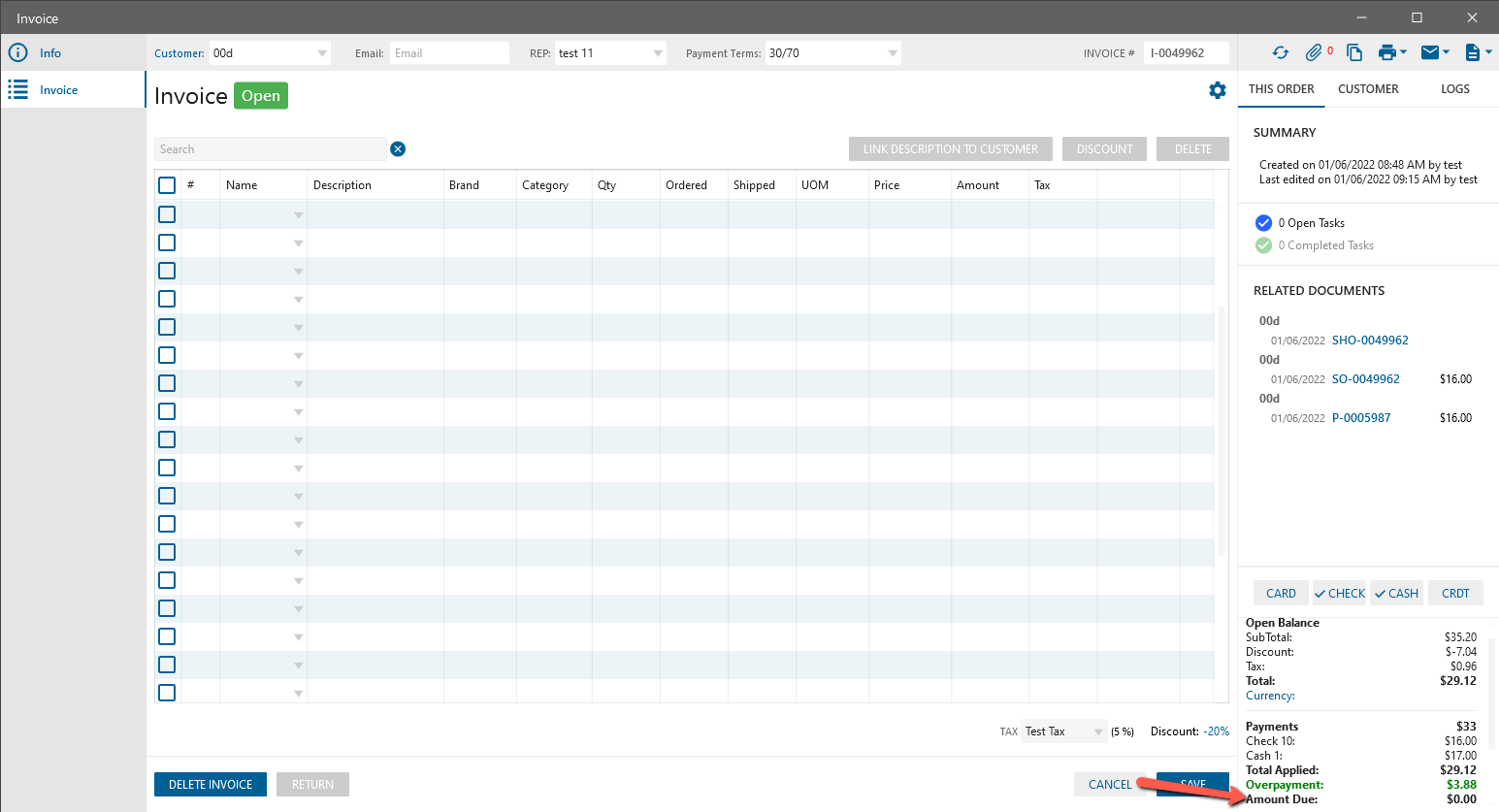The image size is (1499, 812).
Task: Click the email envelope icon
Action: (1430, 52)
